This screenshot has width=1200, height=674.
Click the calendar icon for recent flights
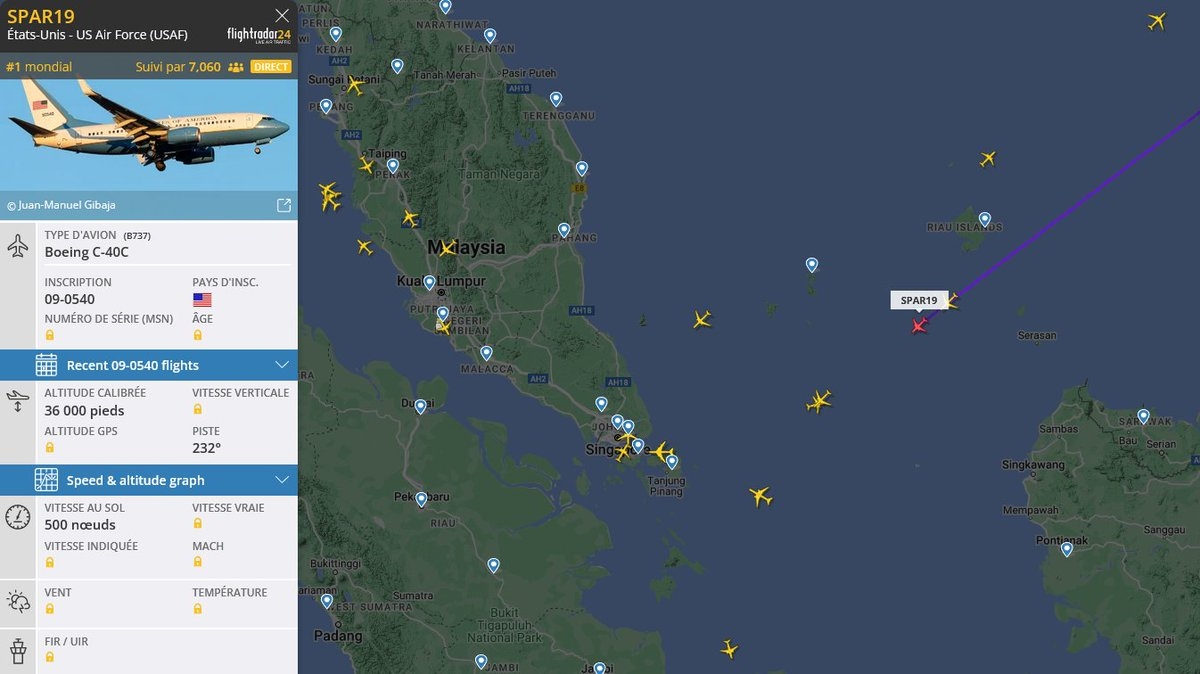(x=46, y=364)
